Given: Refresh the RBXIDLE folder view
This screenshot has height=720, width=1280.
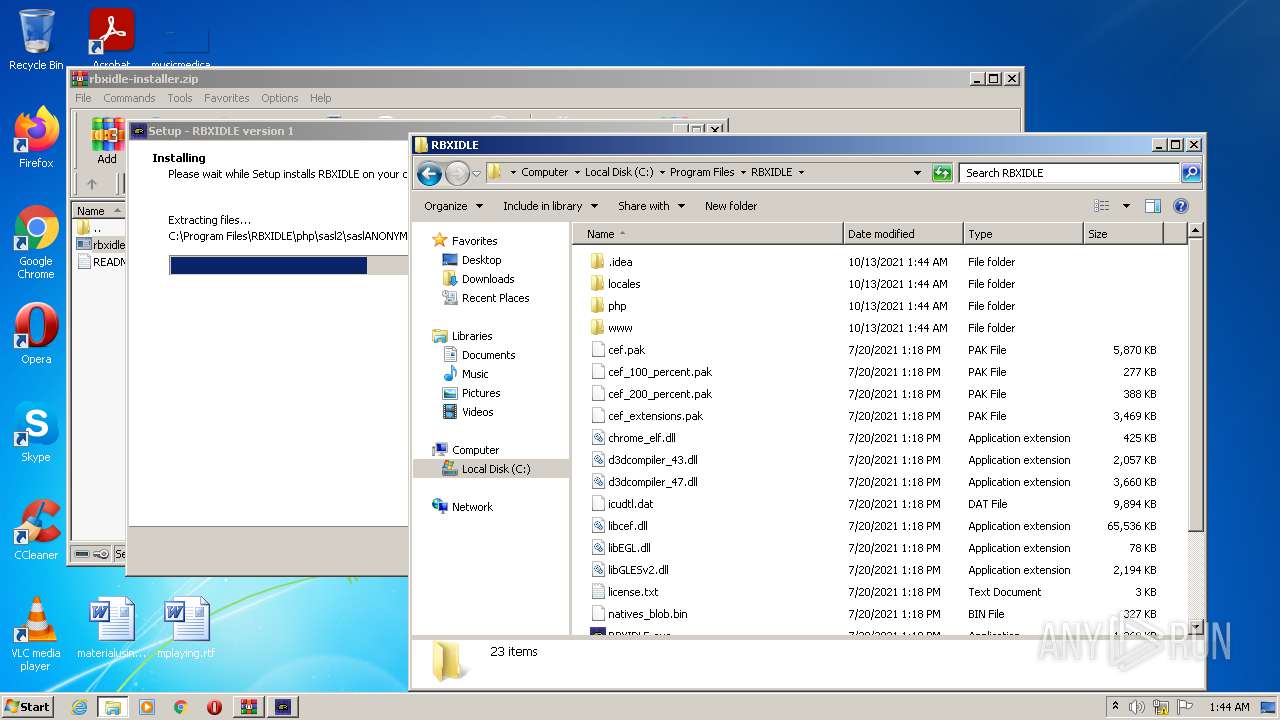Looking at the screenshot, I should (x=942, y=173).
